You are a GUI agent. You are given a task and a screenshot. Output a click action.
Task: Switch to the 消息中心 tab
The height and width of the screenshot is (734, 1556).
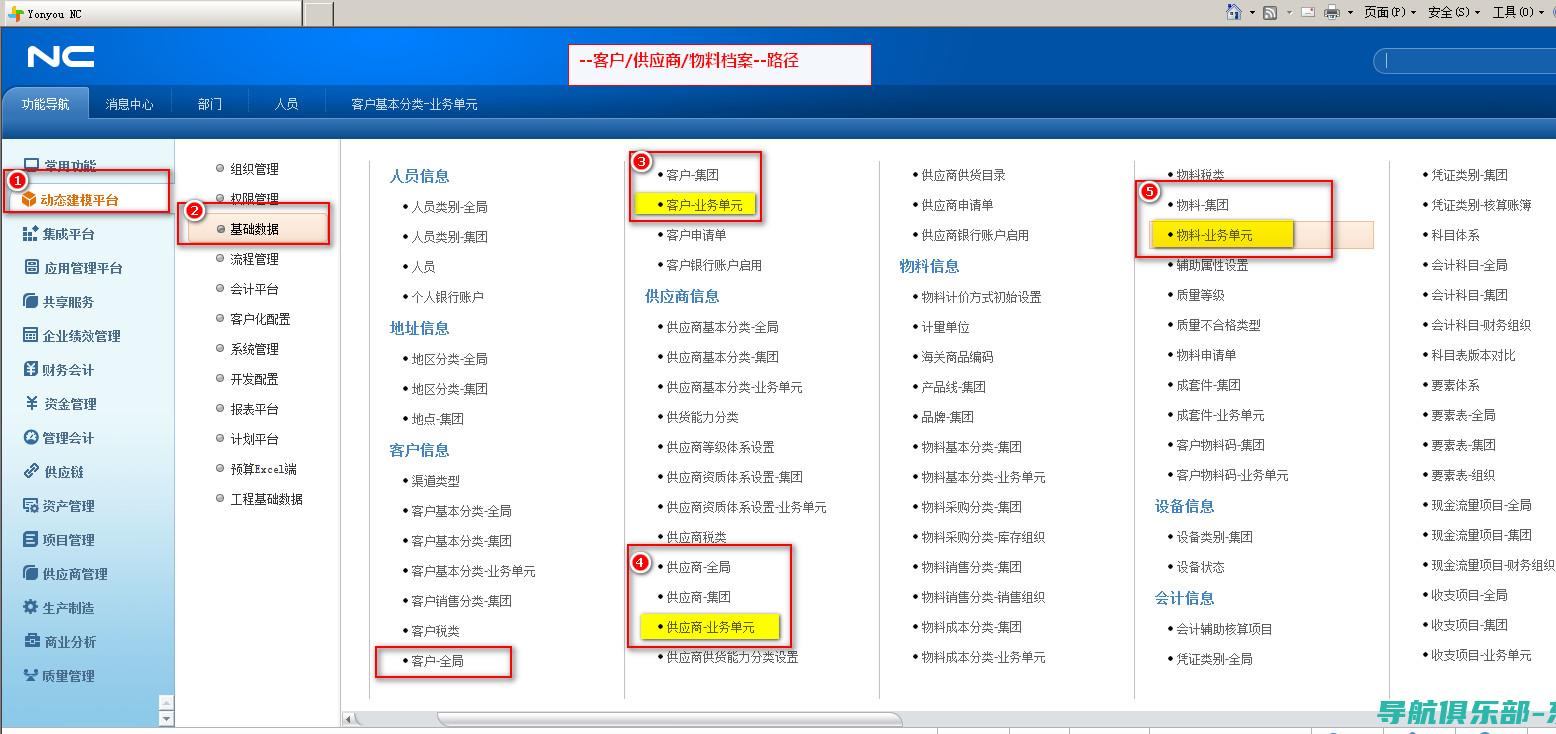pyautogui.click(x=130, y=104)
